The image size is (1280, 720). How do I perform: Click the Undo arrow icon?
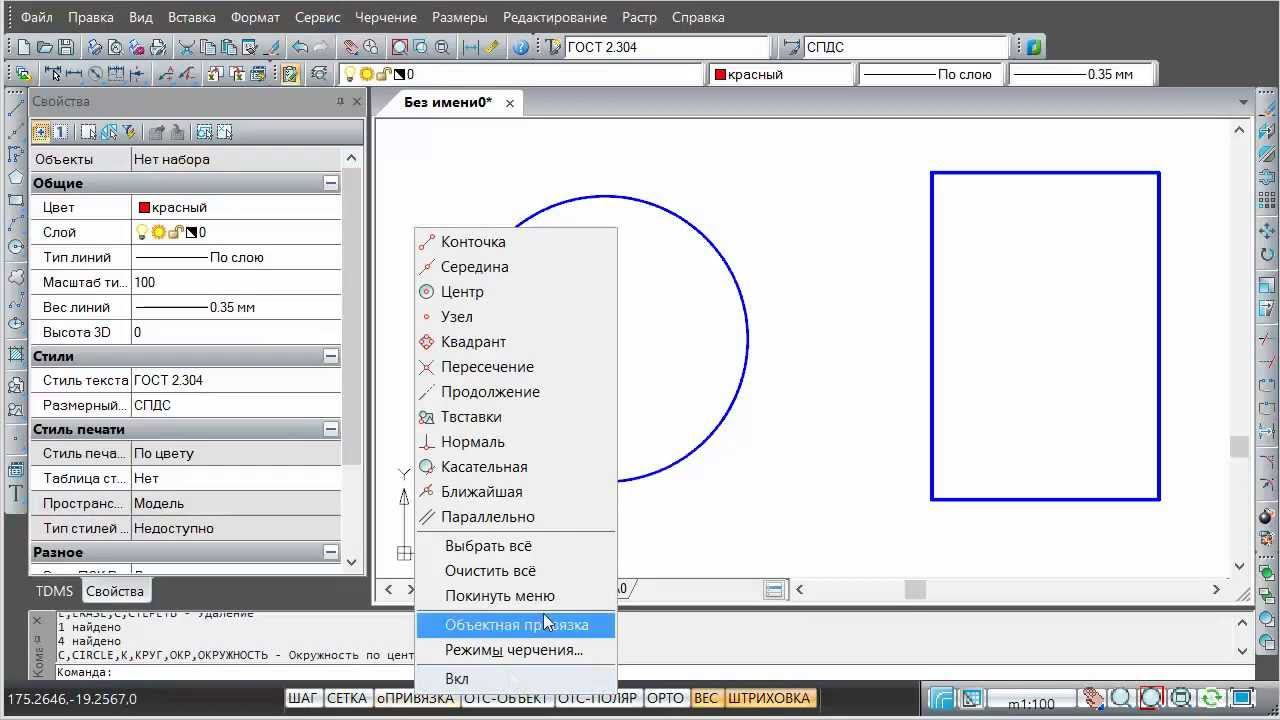pyautogui.click(x=299, y=47)
